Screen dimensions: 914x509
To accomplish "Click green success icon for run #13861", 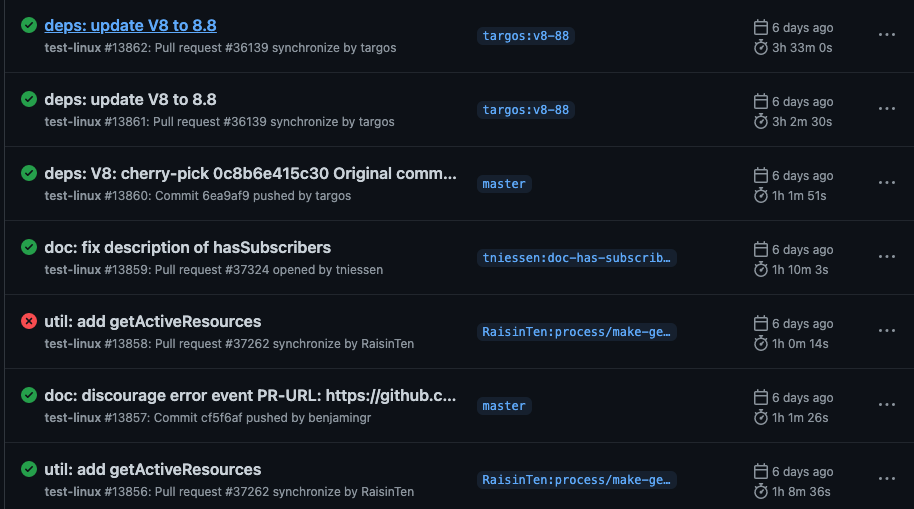I will click(29, 99).
